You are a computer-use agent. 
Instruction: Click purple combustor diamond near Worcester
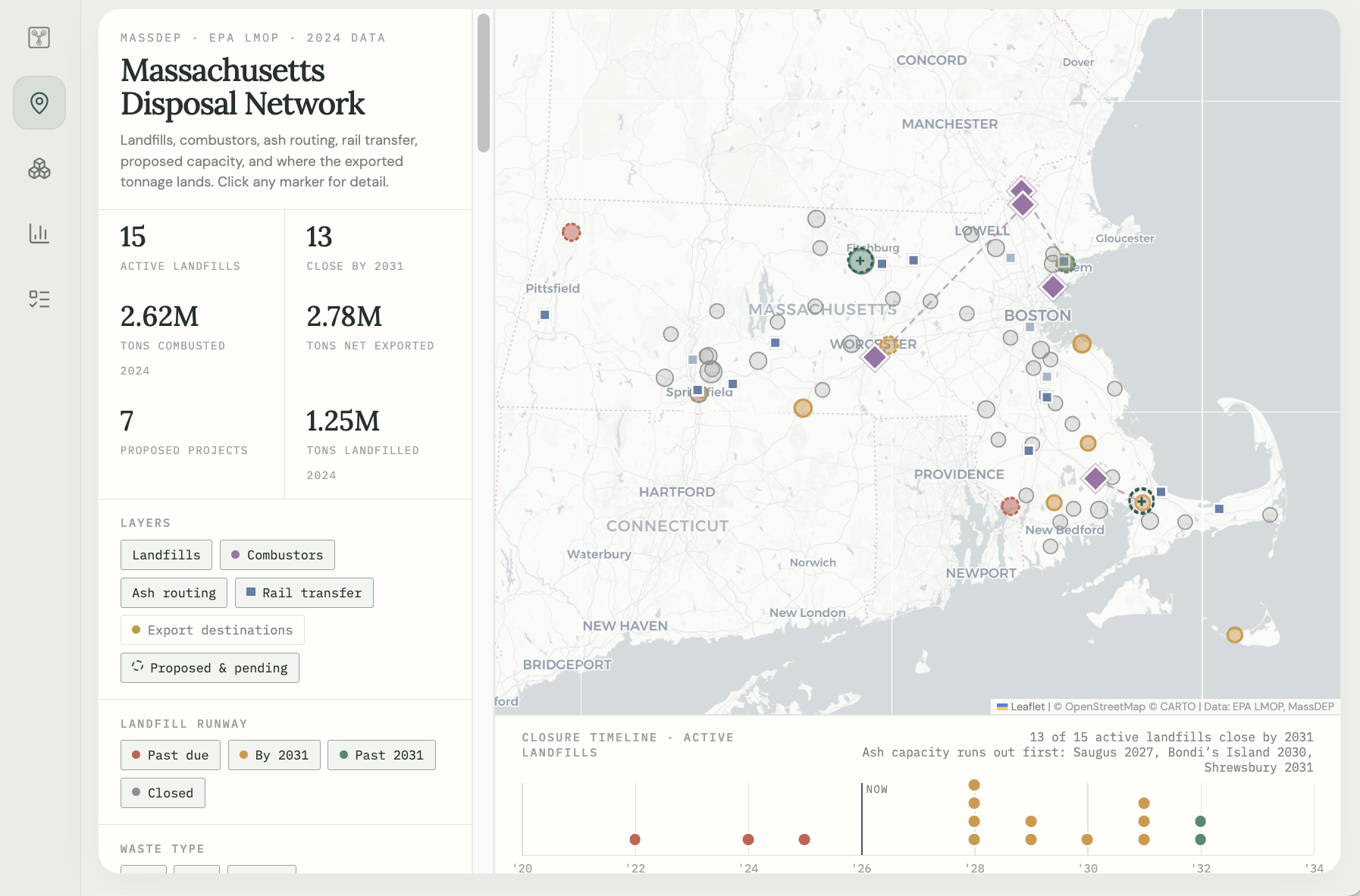(875, 357)
